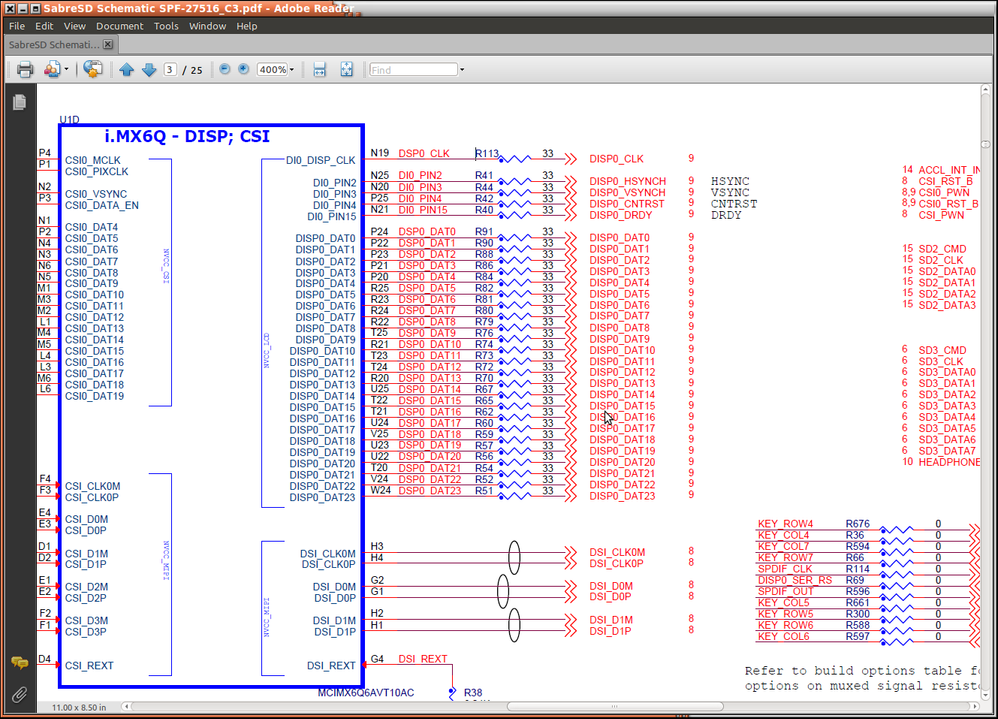
Task: Open the Comments panel icon in sidebar
Action: (x=20, y=663)
